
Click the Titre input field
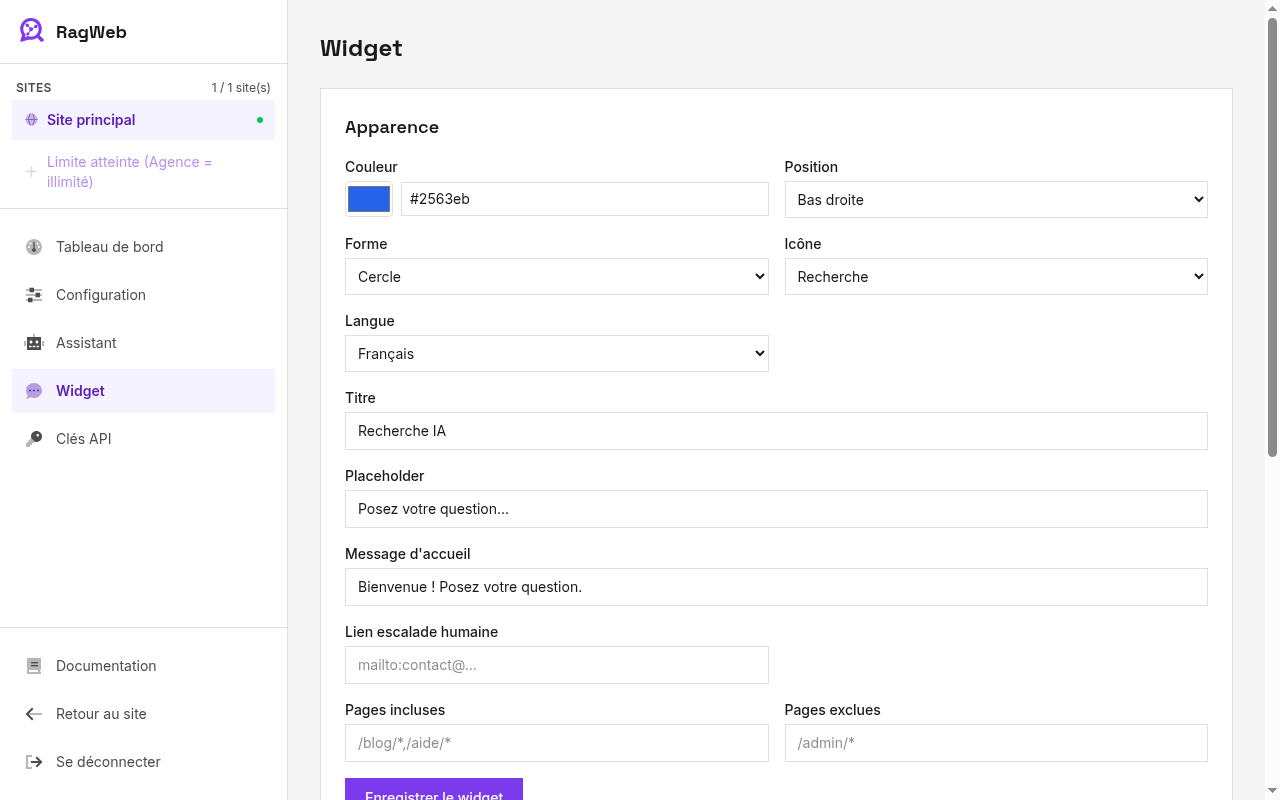point(776,431)
